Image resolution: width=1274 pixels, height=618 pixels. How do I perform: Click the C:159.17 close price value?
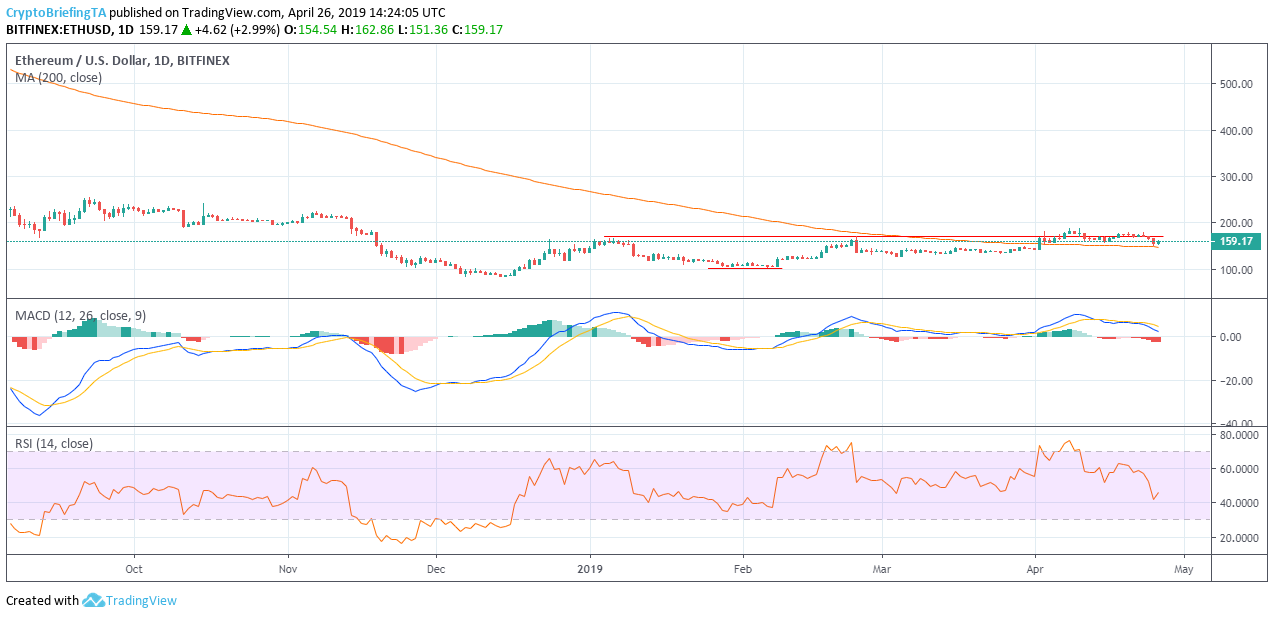(478, 30)
